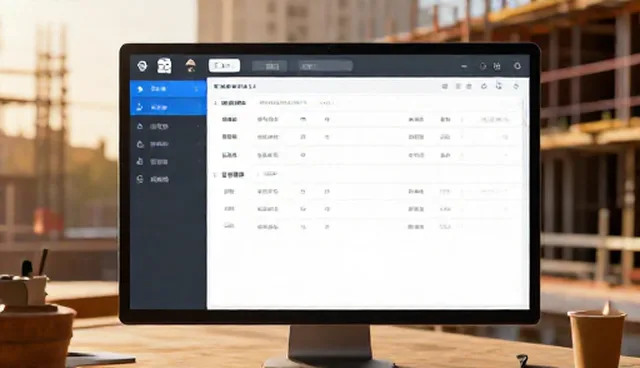The image size is (640, 368).
Task: Switch to the dark gray tab beside white pill
Action: tap(269, 66)
